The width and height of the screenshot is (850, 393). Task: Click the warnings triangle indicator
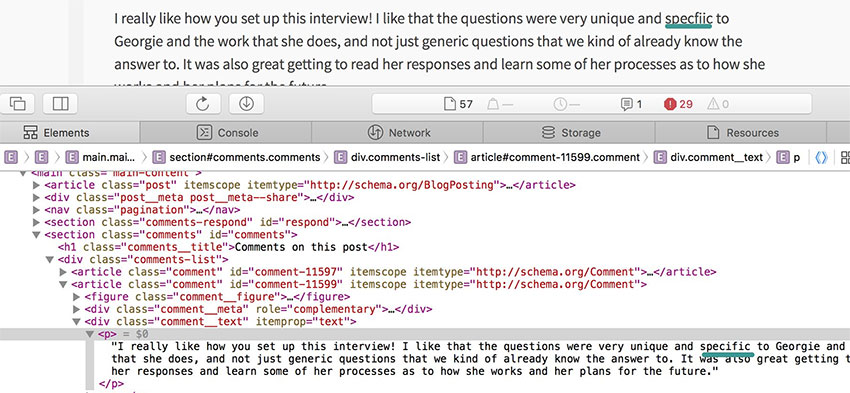tap(718, 104)
